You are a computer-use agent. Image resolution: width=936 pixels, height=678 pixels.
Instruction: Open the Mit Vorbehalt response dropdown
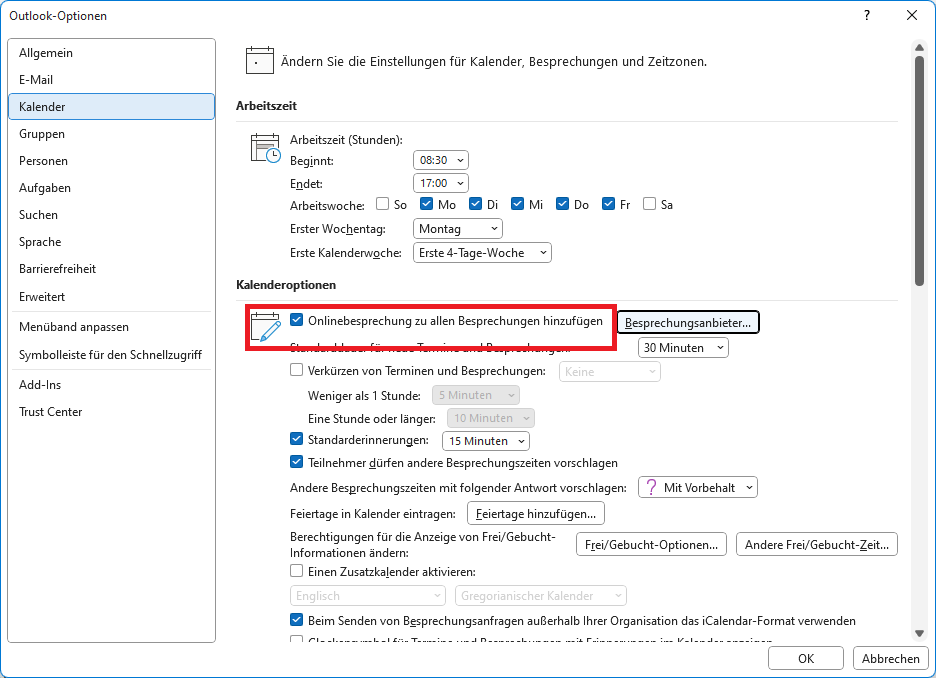pos(698,487)
